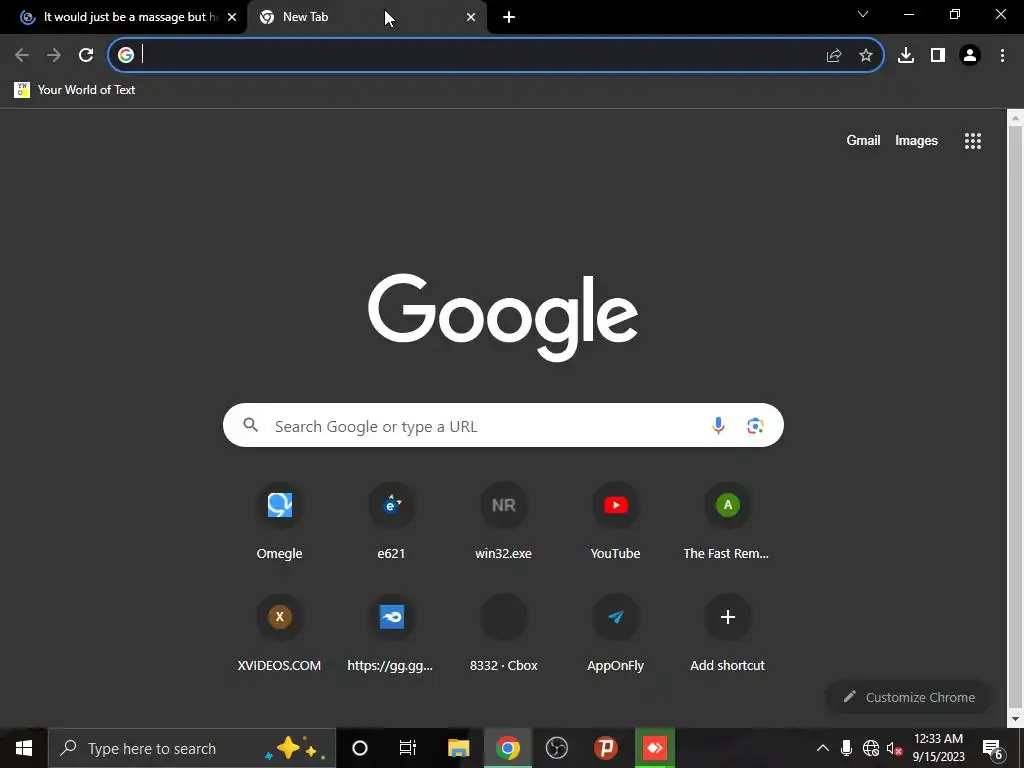Open a new tab with the plus button
The width and height of the screenshot is (1024, 768).
[x=509, y=17]
